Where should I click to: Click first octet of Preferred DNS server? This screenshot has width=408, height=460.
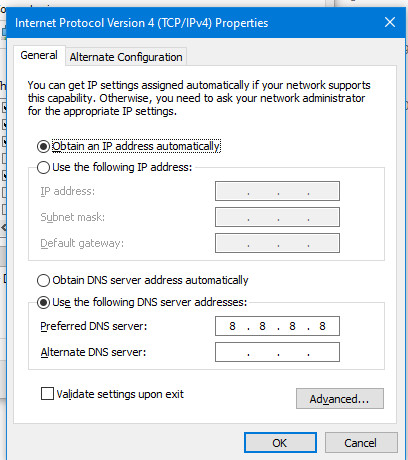click(232, 326)
